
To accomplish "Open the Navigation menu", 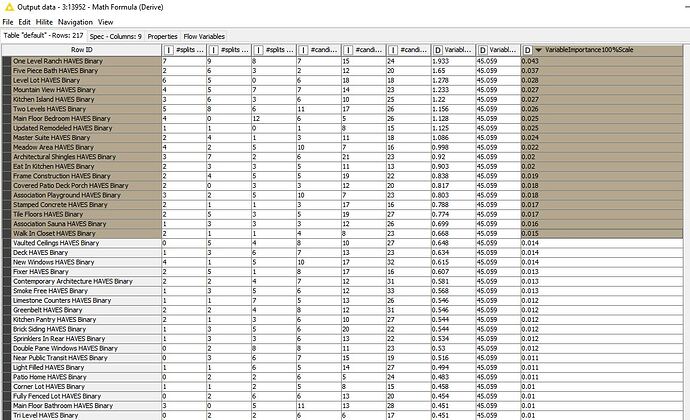I will pyautogui.click(x=75, y=22).
